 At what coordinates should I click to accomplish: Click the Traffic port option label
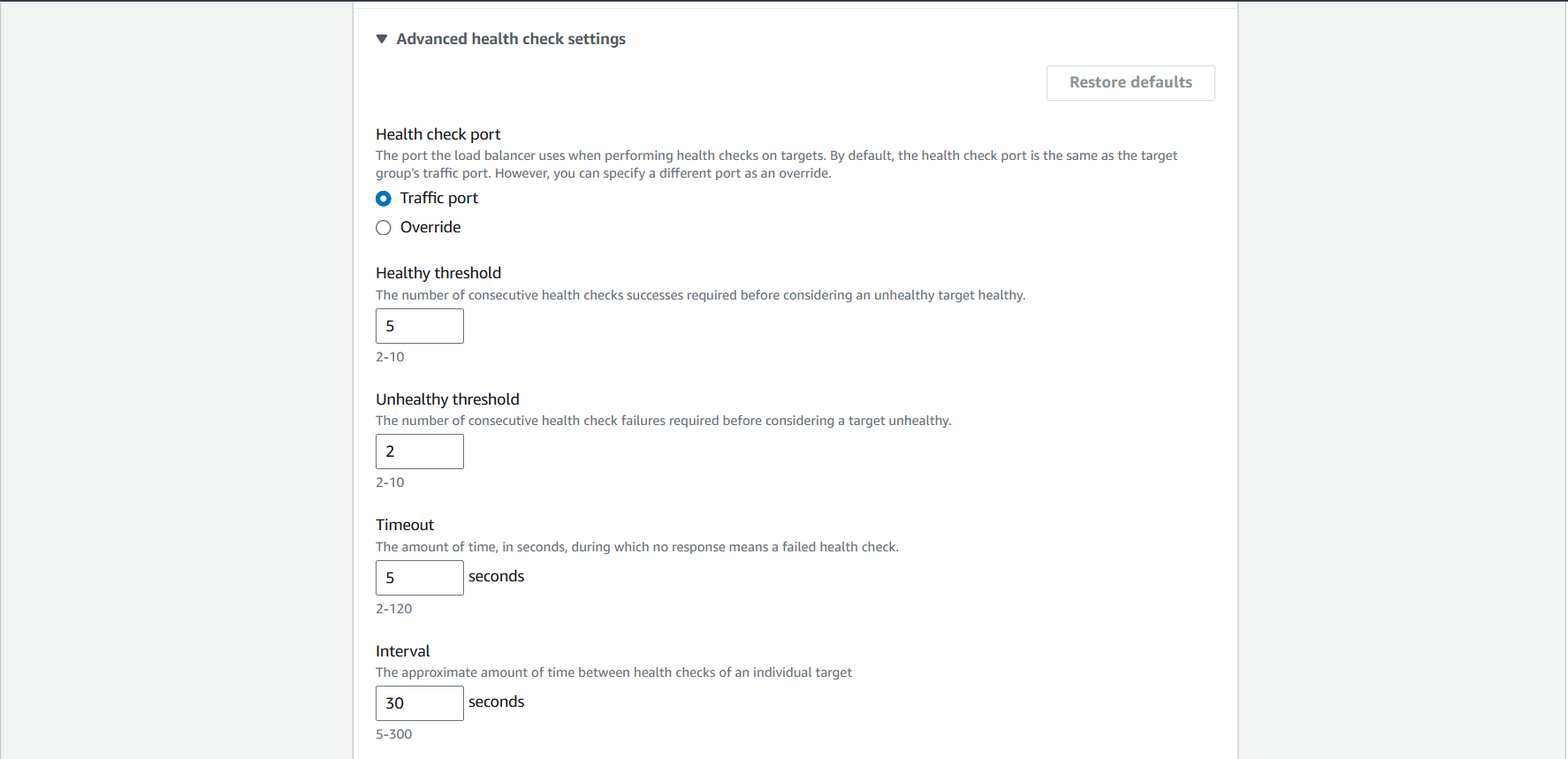coord(438,199)
